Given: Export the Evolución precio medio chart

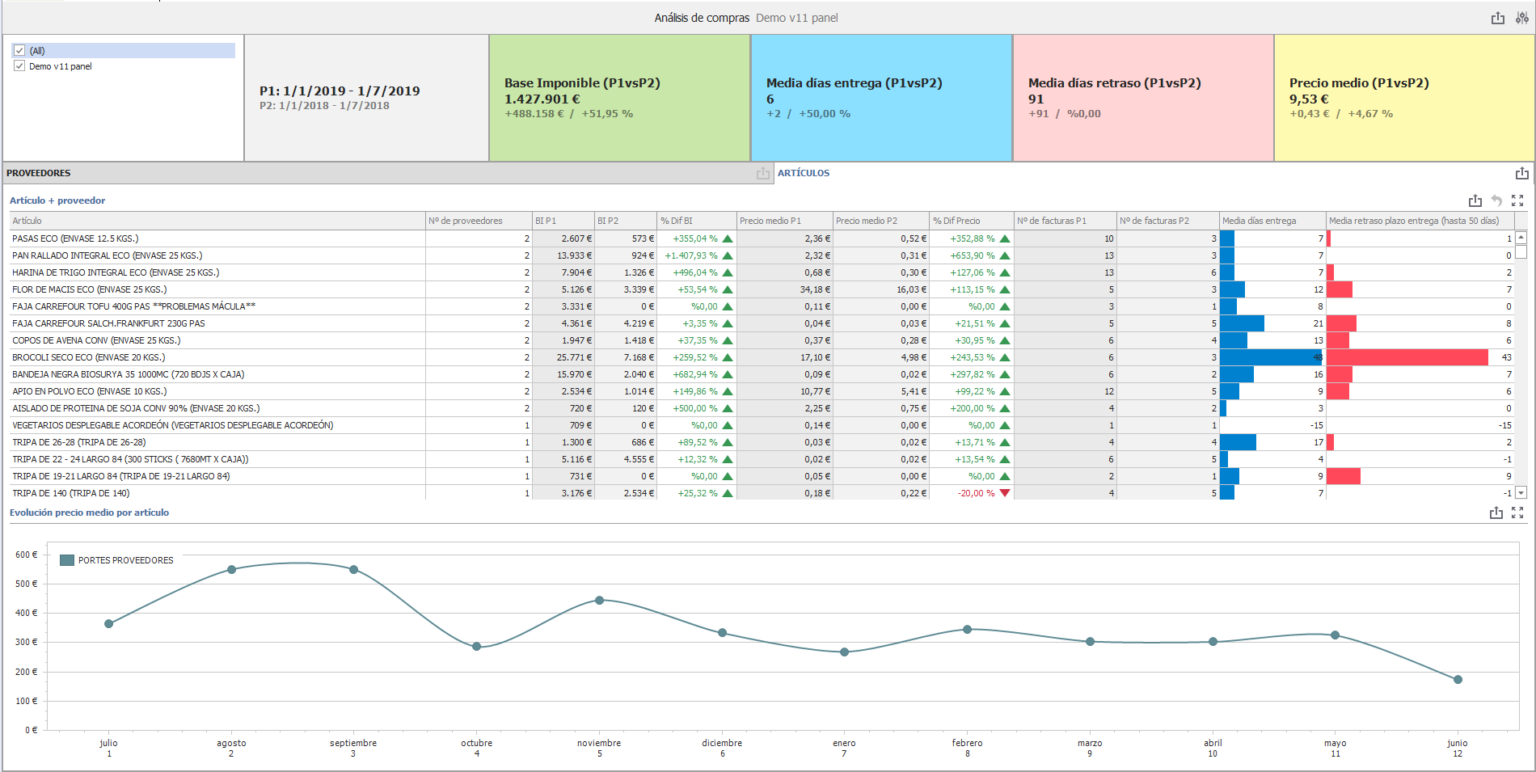Looking at the screenshot, I should (x=1496, y=512).
